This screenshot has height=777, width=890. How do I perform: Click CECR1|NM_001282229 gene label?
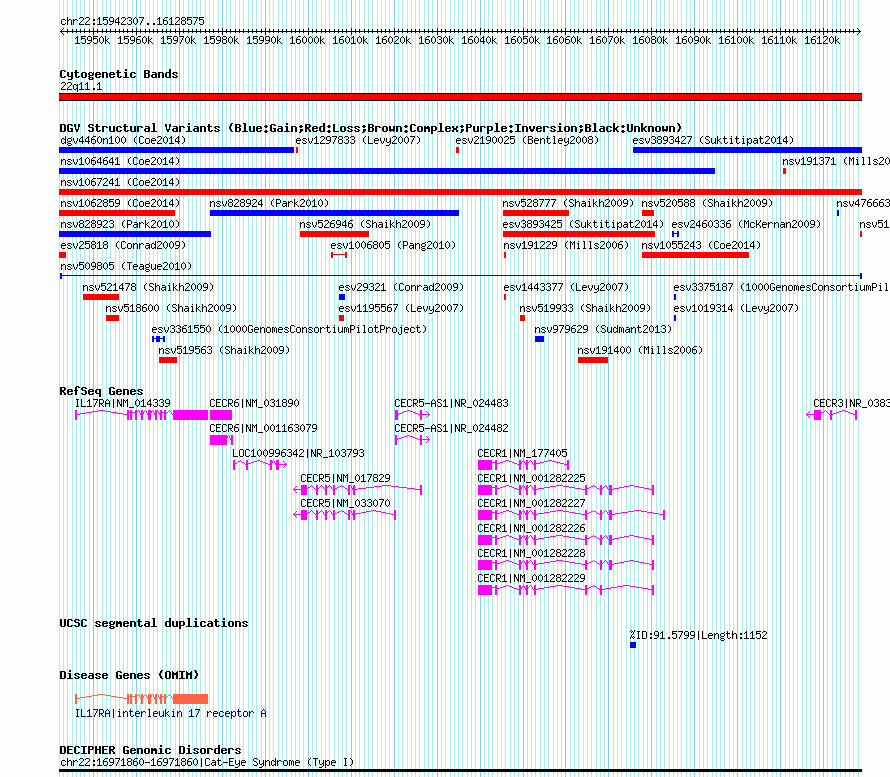coord(531,578)
